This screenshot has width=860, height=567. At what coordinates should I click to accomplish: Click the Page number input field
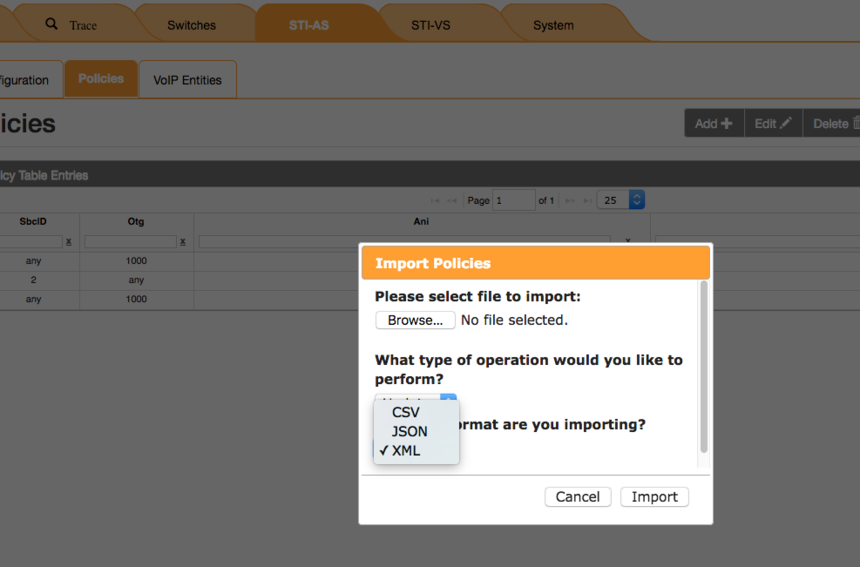pos(513,200)
